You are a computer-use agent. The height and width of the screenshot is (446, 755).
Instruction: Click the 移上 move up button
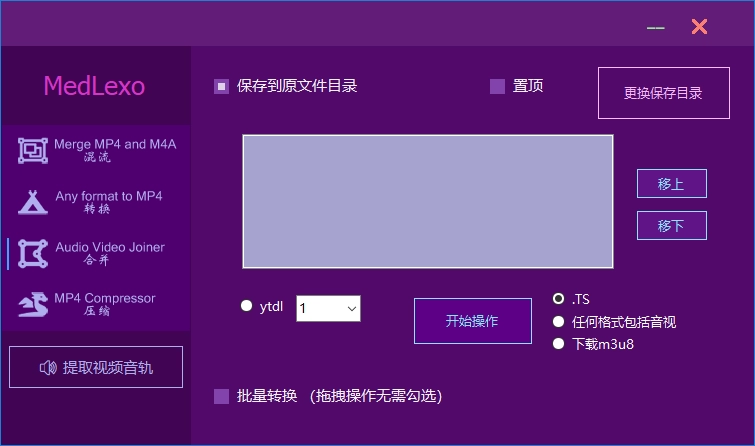(x=671, y=184)
